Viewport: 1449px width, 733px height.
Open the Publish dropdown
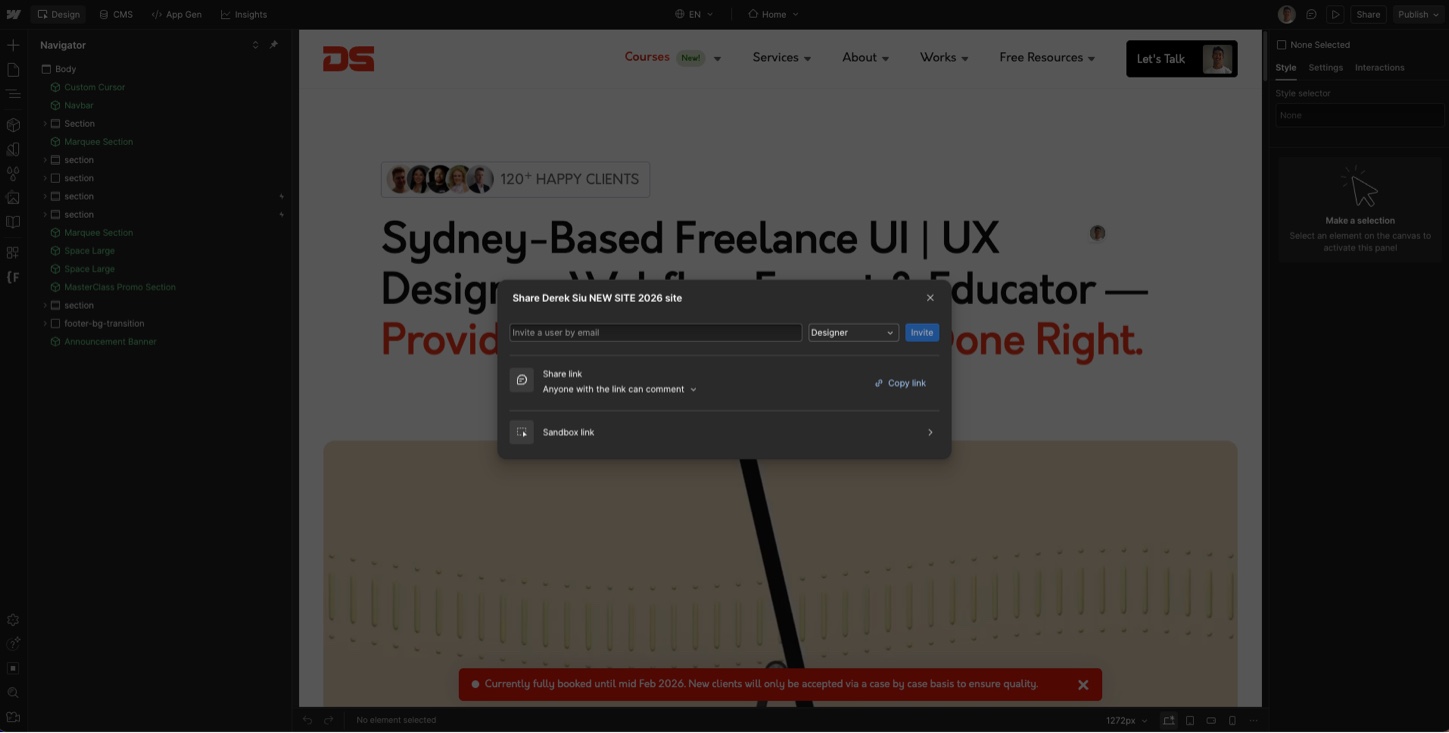(1419, 14)
